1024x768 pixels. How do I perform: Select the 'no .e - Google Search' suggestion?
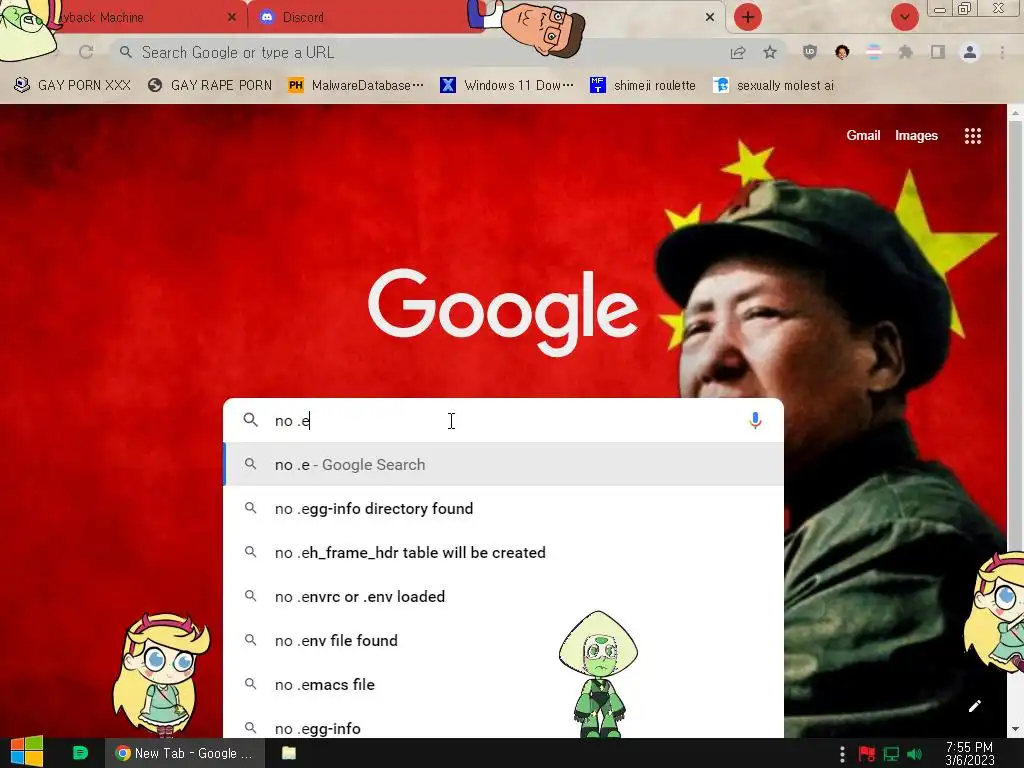503,464
